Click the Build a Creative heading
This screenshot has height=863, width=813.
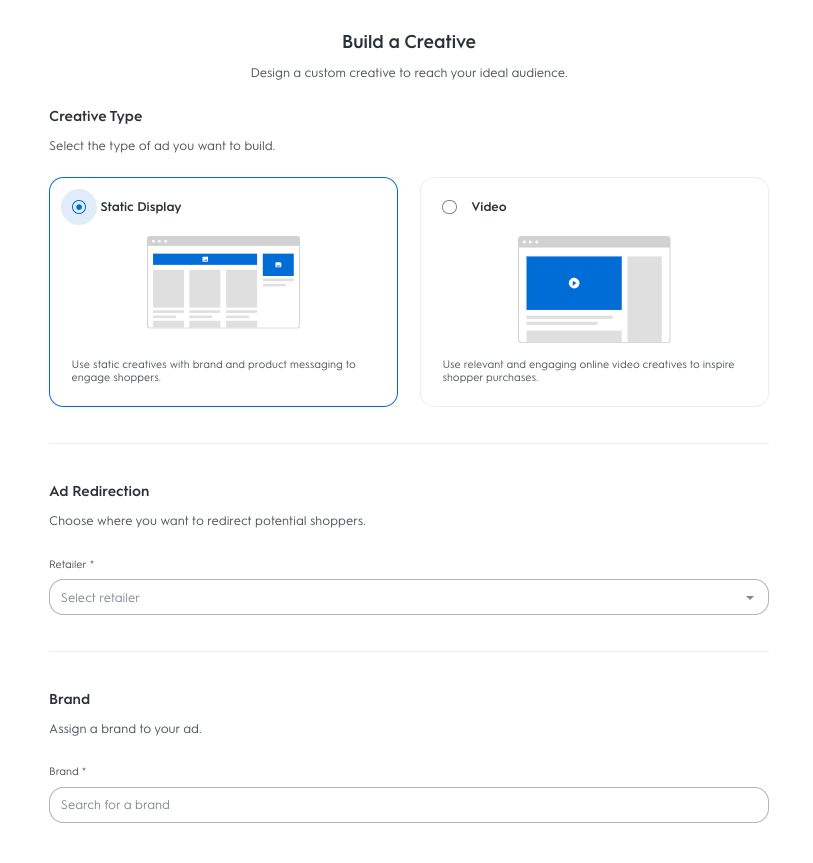pyautogui.click(x=408, y=42)
